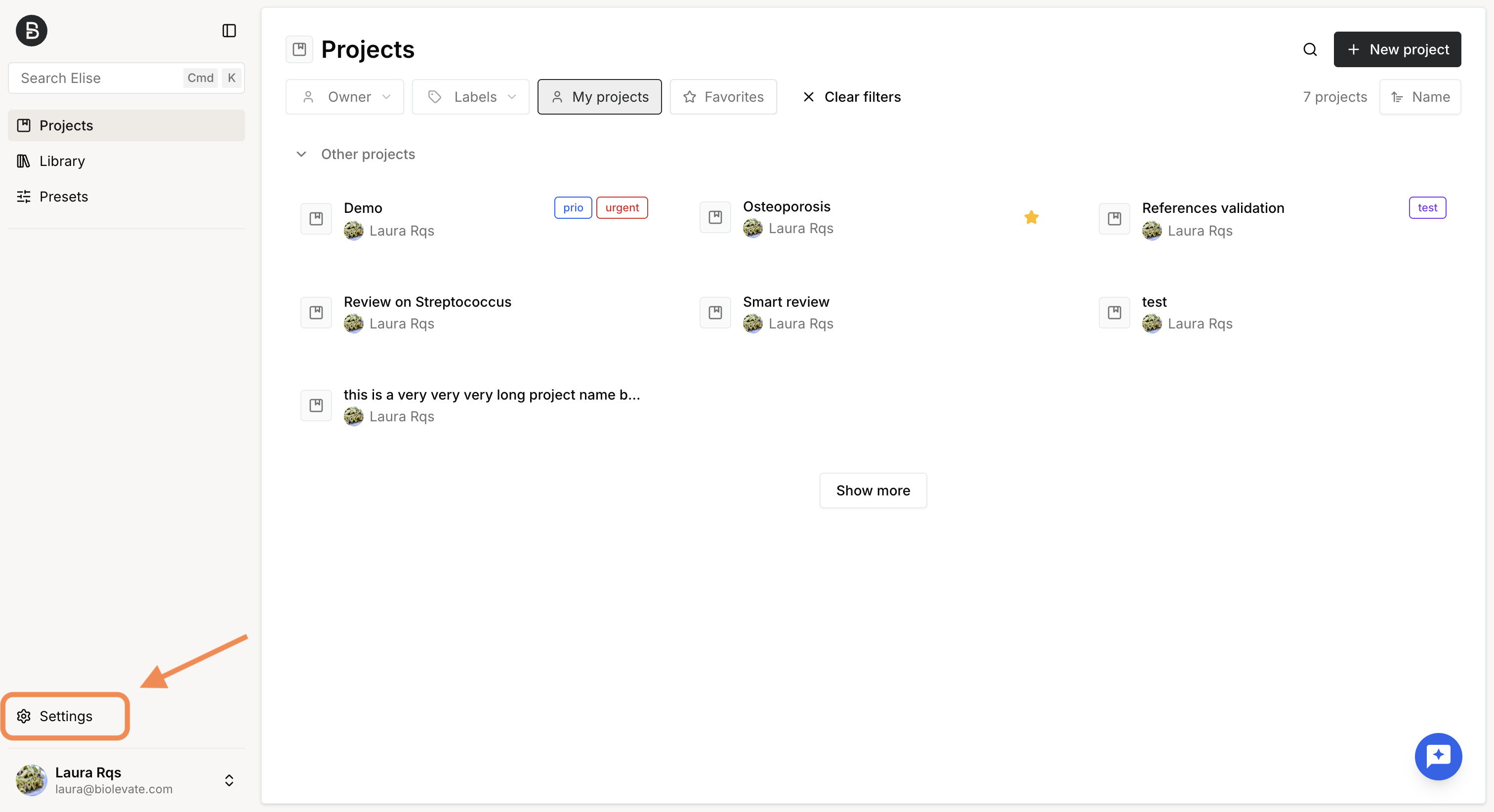Image resolution: width=1494 pixels, height=812 pixels.
Task: Create a New project
Action: [x=1397, y=49]
